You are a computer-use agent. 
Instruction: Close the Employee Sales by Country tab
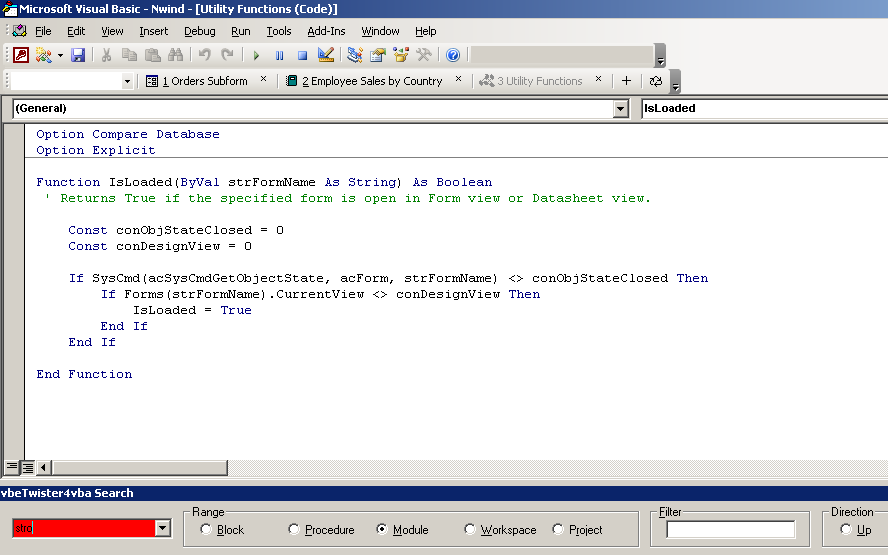click(458, 79)
